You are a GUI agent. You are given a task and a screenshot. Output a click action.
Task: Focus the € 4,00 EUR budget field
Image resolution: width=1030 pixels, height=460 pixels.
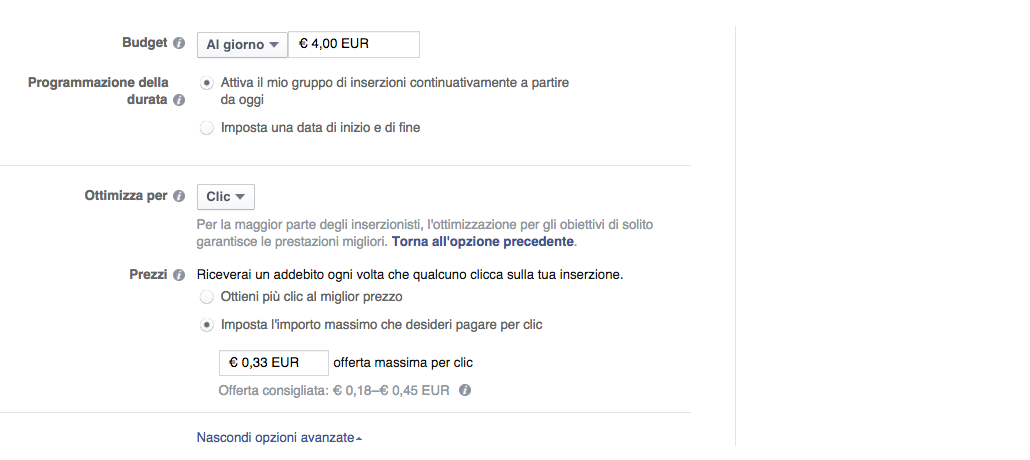coord(353,45)
